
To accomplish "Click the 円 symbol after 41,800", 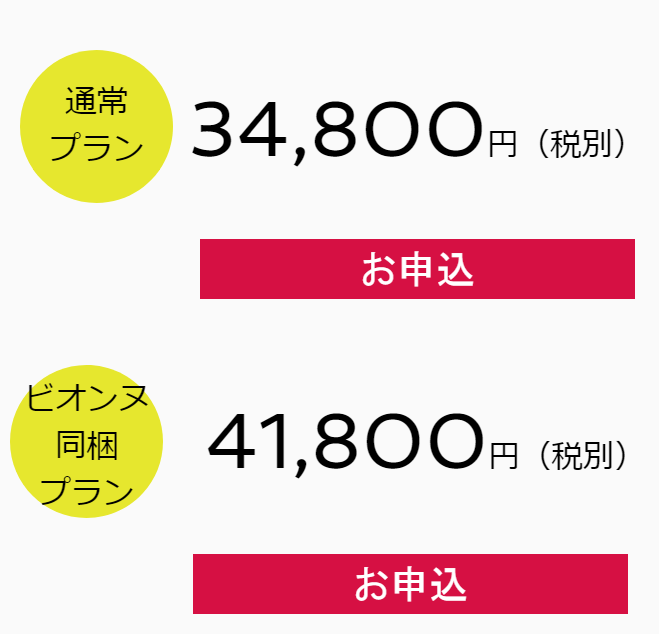I will tap(503, 456).
